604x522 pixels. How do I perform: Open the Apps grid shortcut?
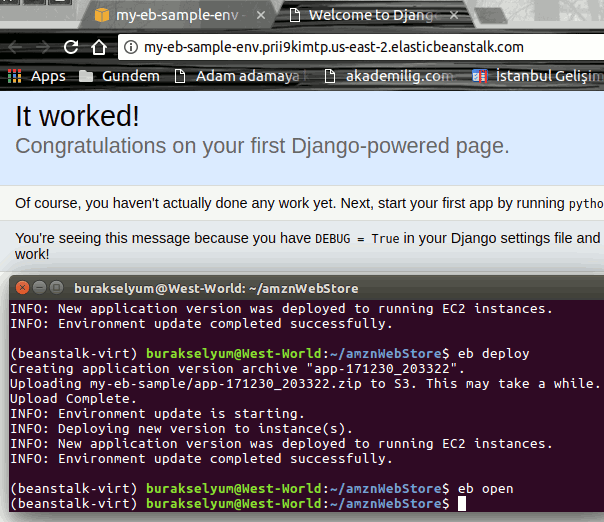[x=36, y=76]
